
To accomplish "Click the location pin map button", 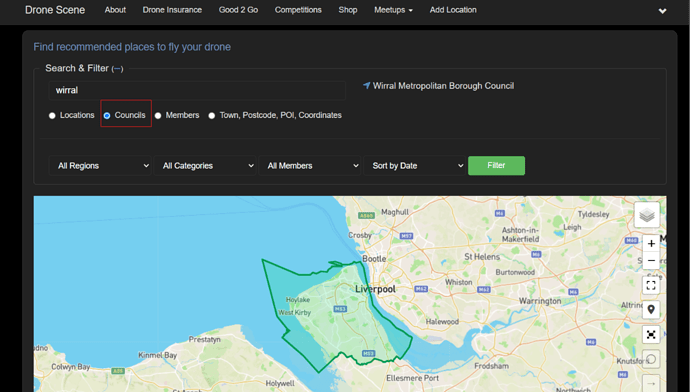I will click(651, 309).
